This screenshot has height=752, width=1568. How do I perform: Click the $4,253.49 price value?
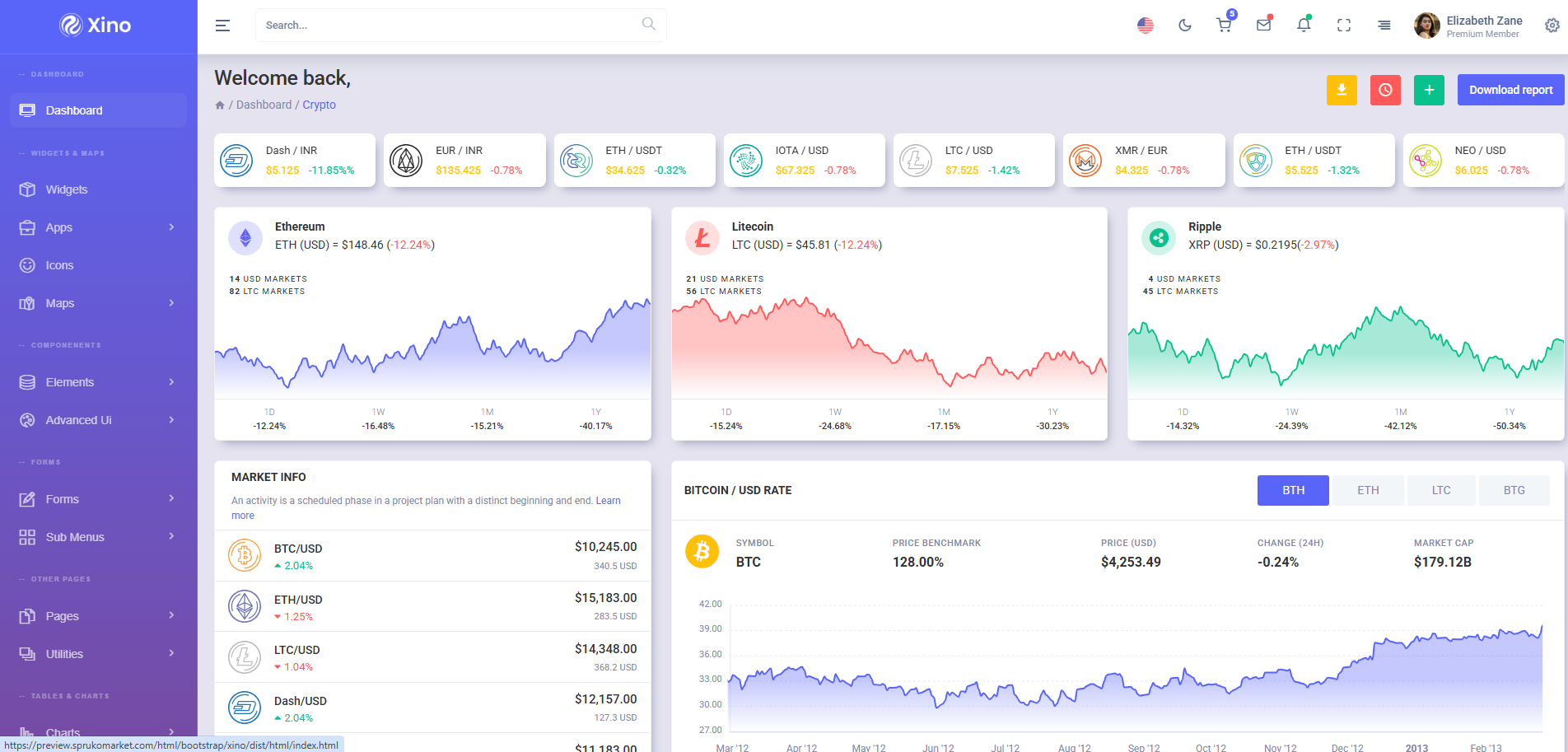click(x=1131, y=562)
